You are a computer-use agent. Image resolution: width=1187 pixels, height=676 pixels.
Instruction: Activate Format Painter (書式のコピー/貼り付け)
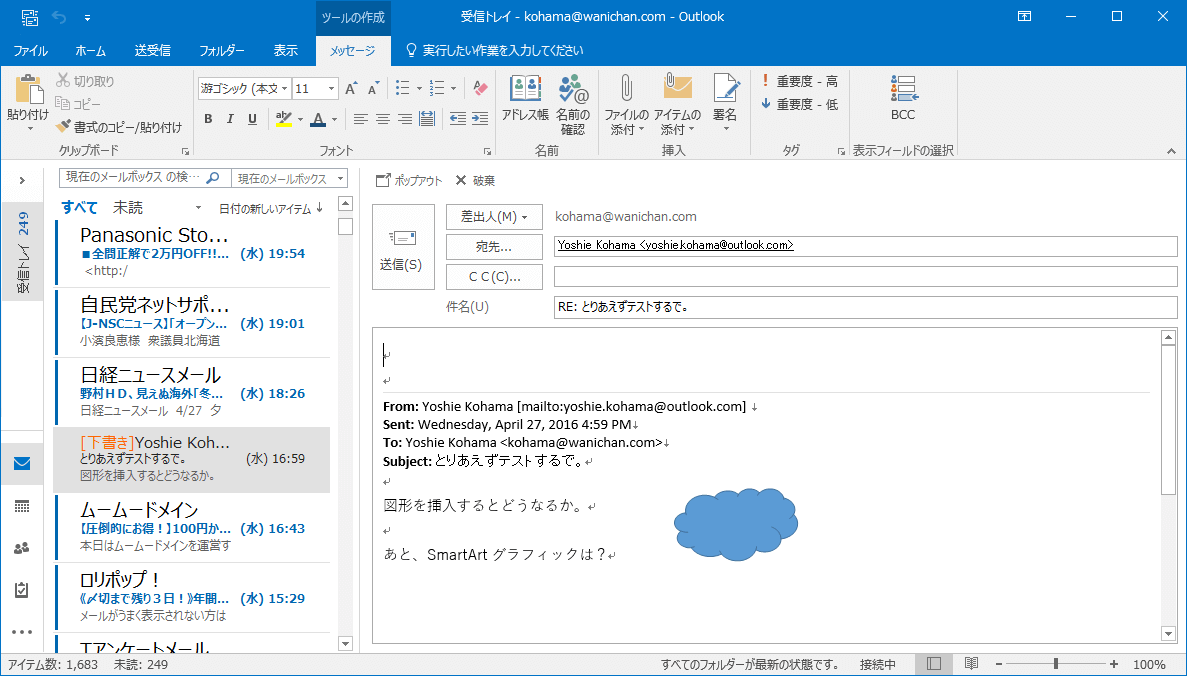(120, 127)
